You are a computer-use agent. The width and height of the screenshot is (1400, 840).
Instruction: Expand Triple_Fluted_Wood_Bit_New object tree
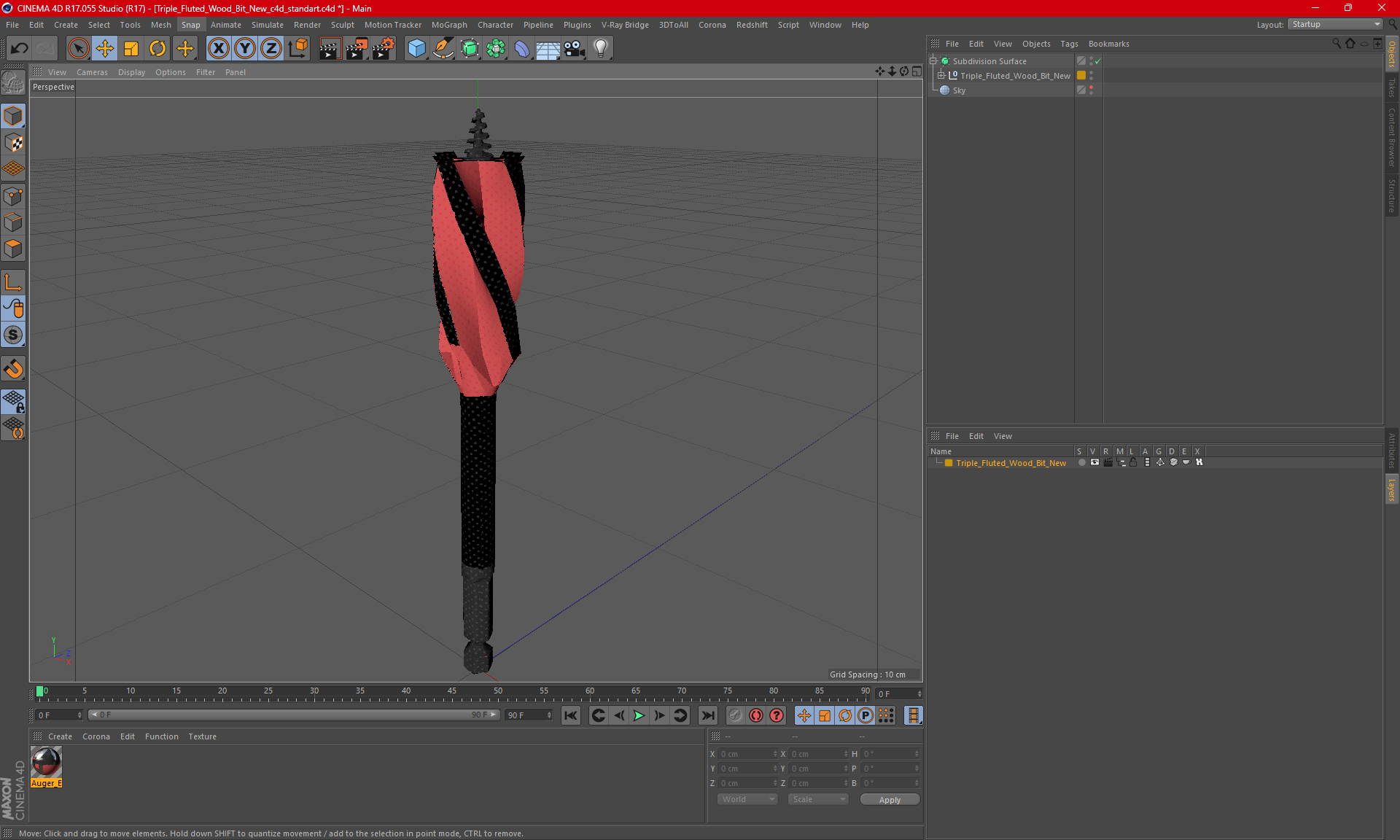(x=941, y=75)
